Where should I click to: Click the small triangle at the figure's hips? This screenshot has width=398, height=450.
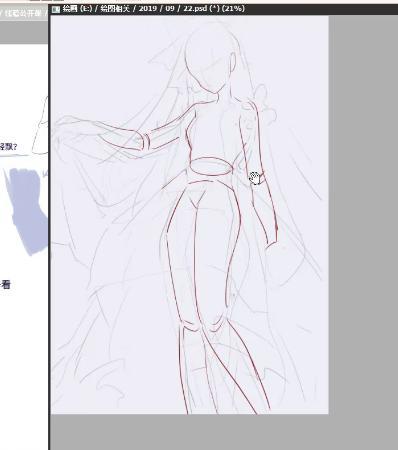tap(196, 198)
